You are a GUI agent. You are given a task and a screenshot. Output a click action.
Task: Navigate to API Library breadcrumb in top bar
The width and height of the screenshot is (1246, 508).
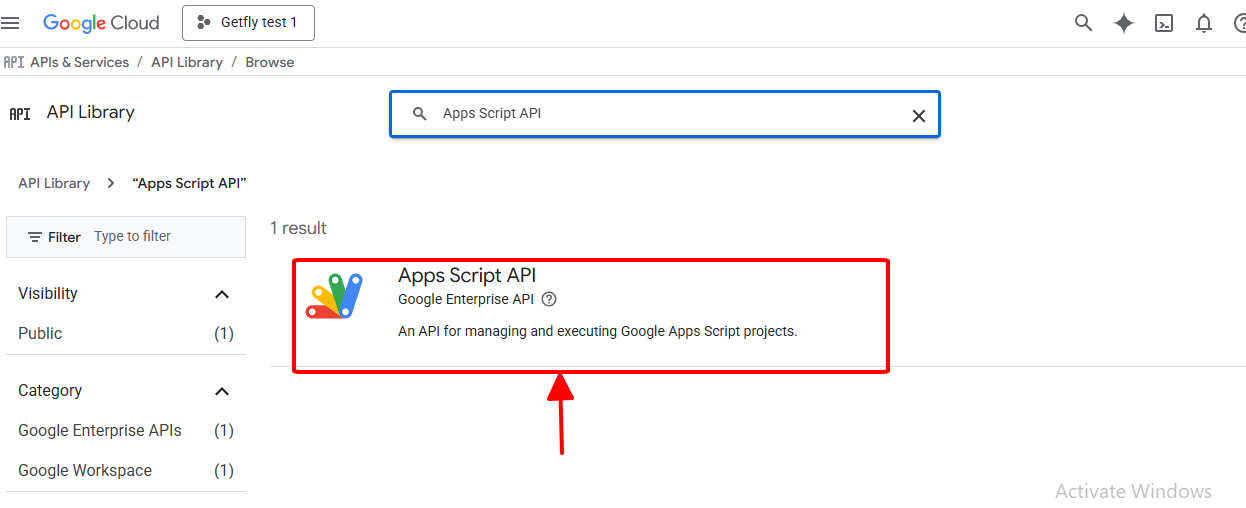pyautogui.click(x=187, y=62)
